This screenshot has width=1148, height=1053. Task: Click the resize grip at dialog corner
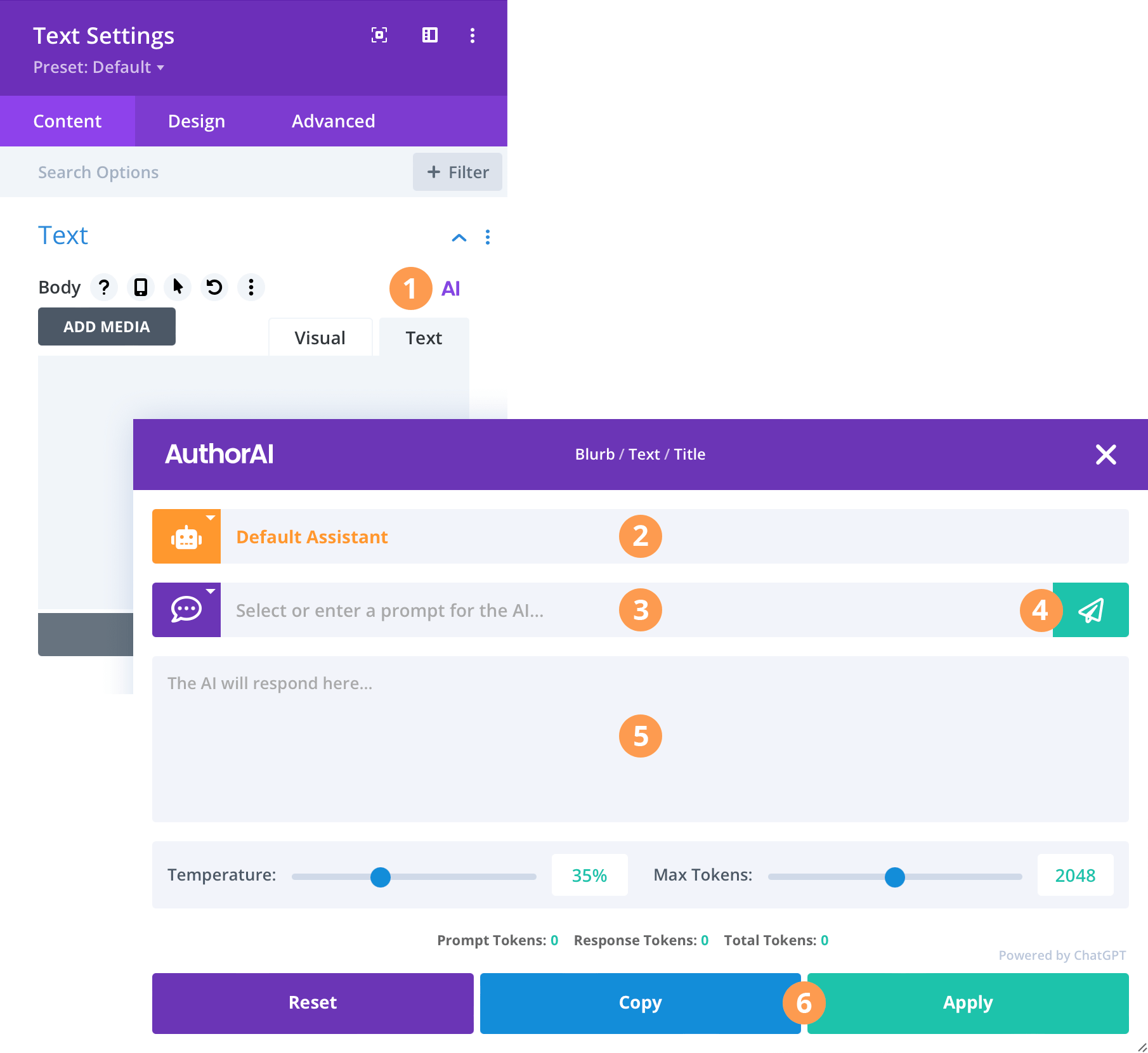tap(1142, 1047)
